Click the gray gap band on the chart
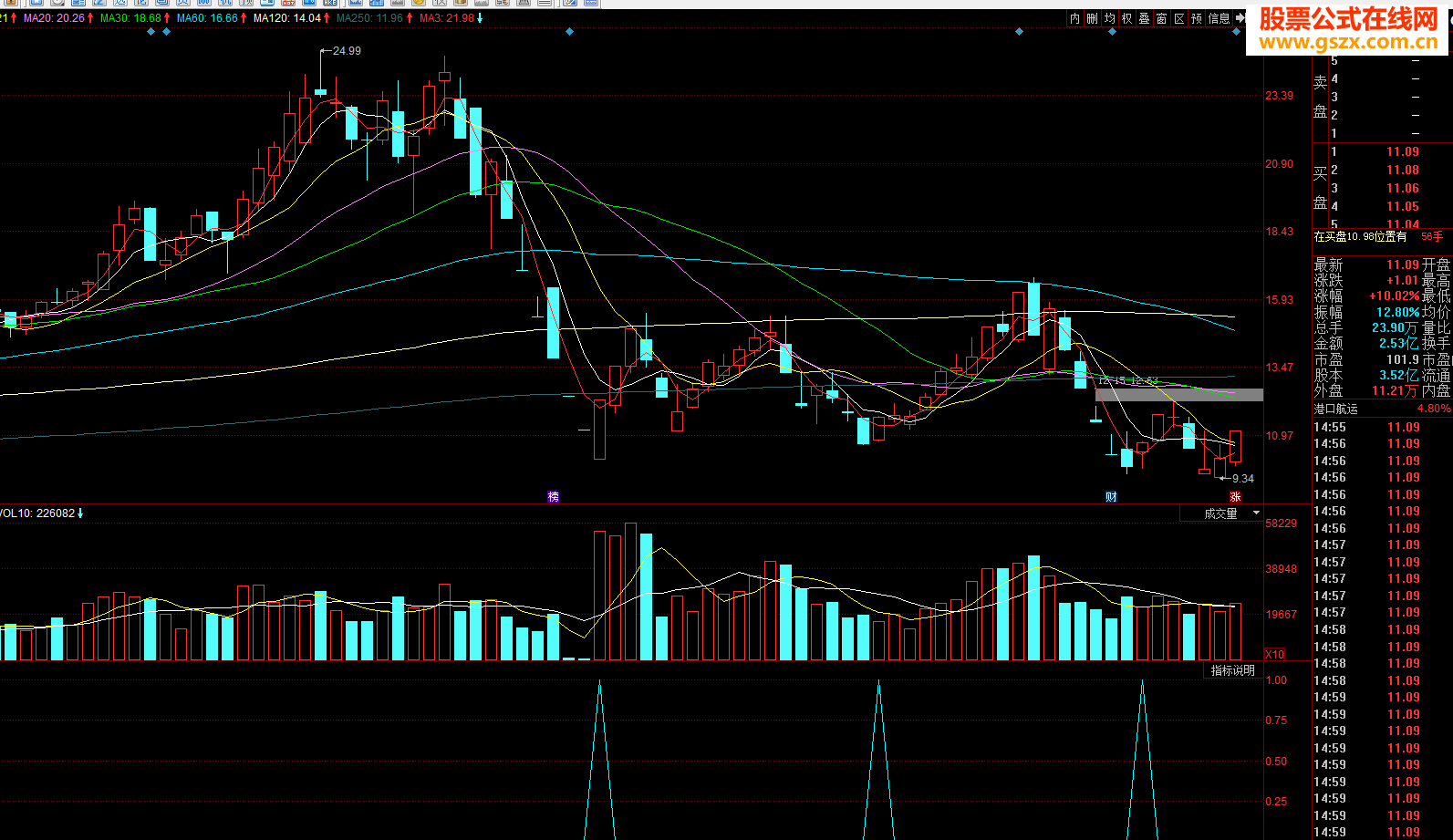The image size is (1453, 840). [x=1179, y=395]
